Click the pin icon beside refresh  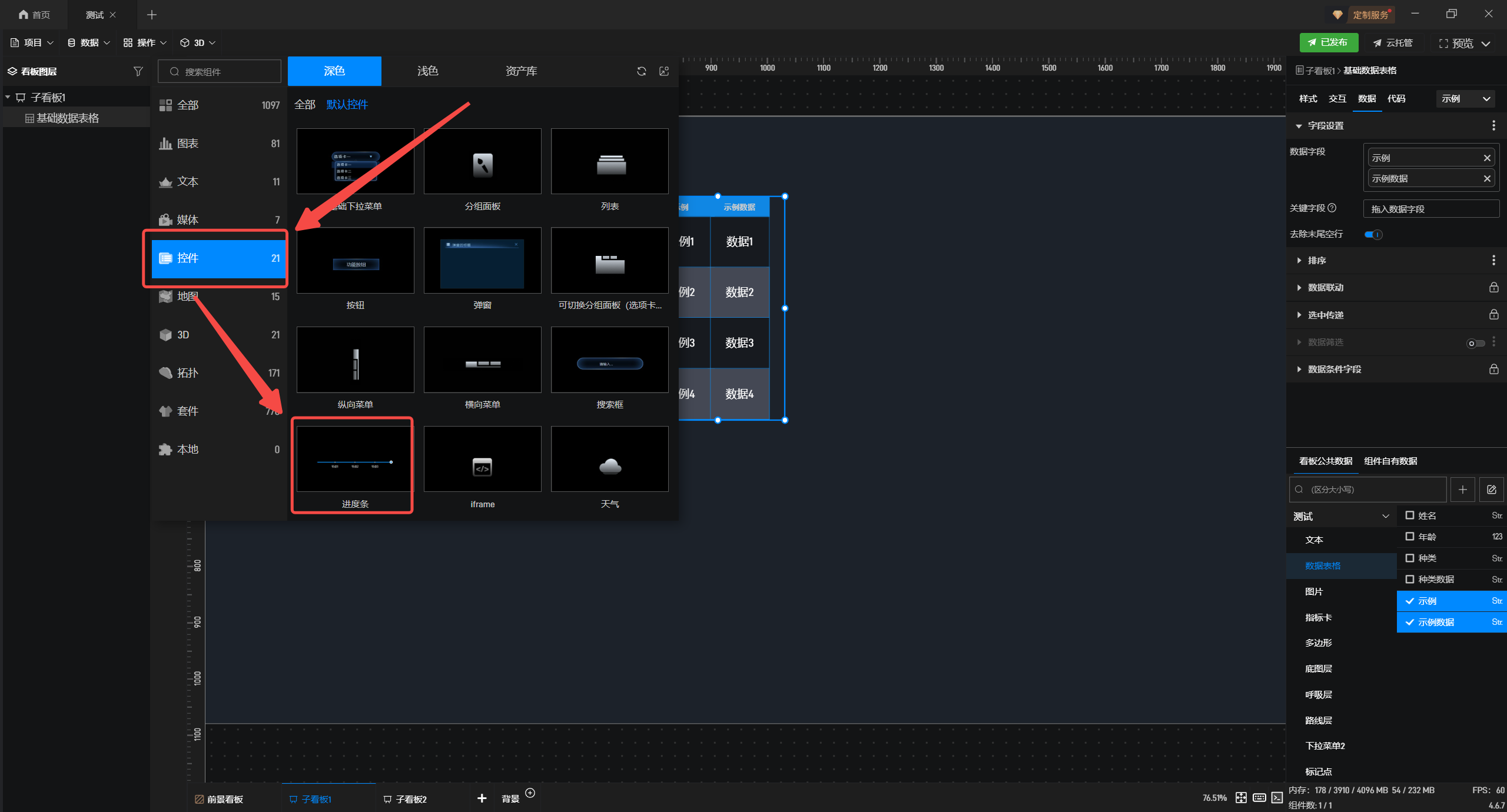point(664,71)
